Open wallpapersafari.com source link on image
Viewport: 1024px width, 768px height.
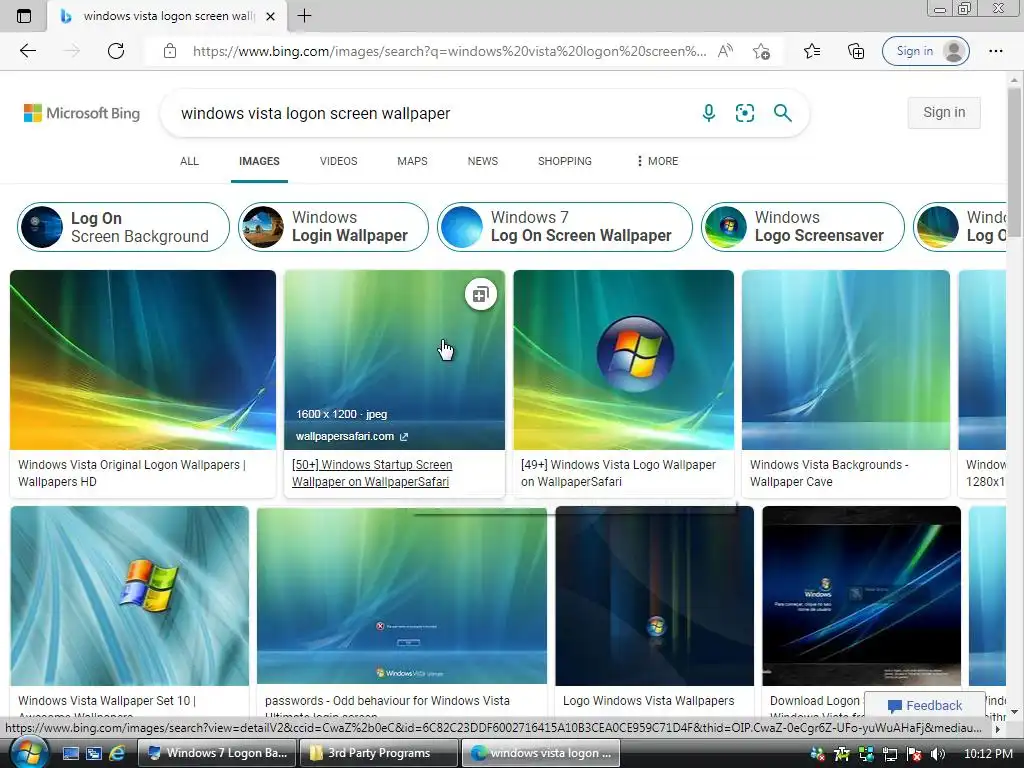click(351, 436)
